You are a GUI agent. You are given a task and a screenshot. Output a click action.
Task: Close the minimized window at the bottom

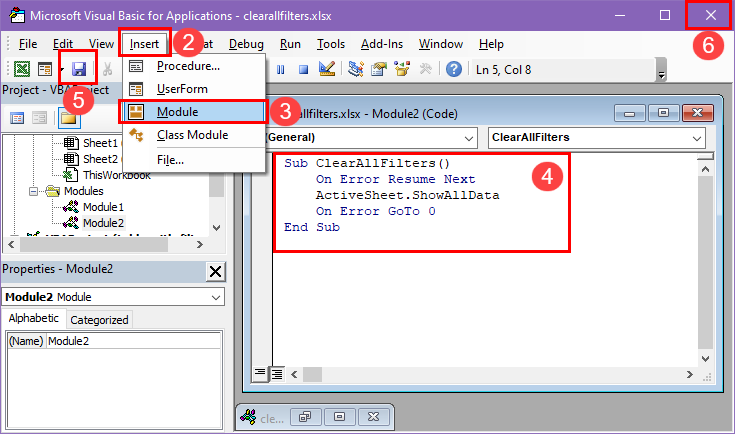374,417
